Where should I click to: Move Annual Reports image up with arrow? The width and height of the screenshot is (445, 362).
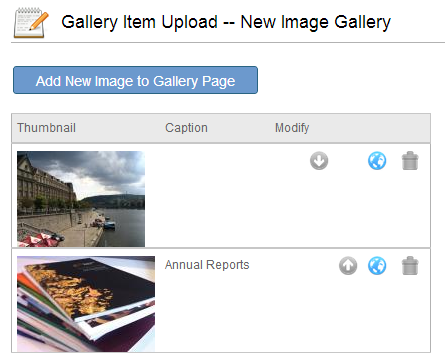[x=348, y=266]
